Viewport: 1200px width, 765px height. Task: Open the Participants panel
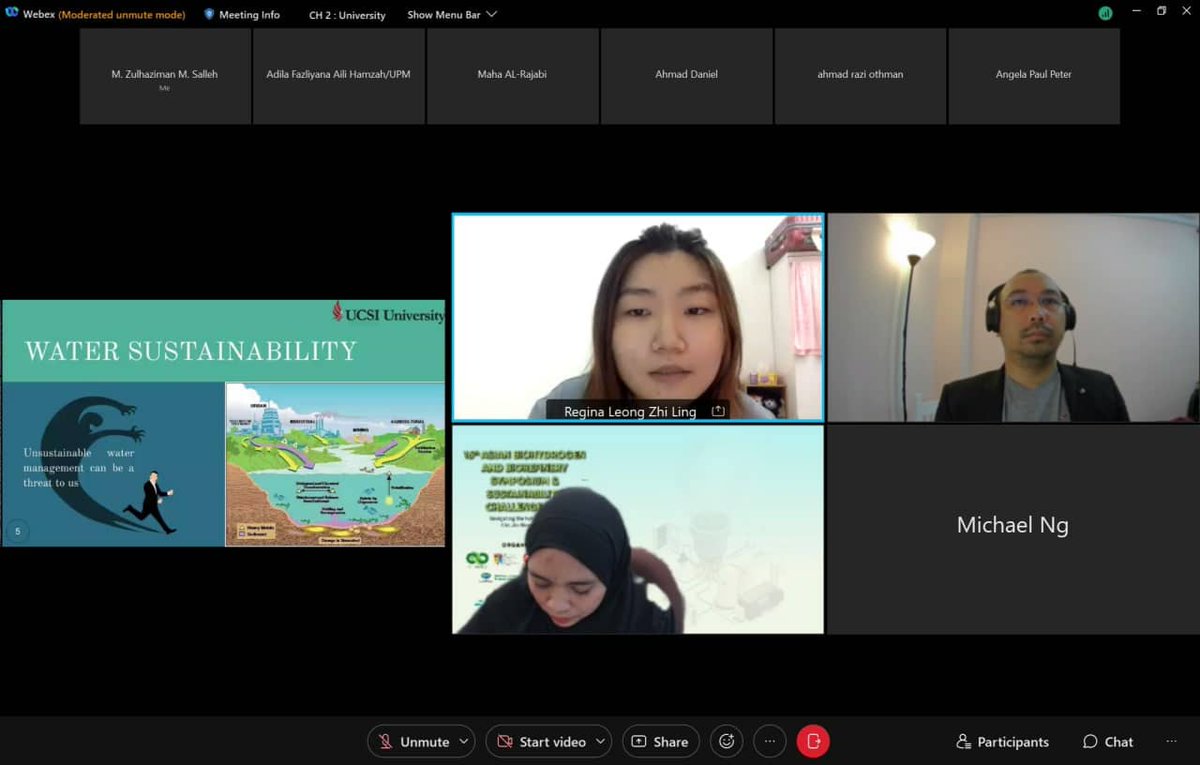pos(1002,741)
